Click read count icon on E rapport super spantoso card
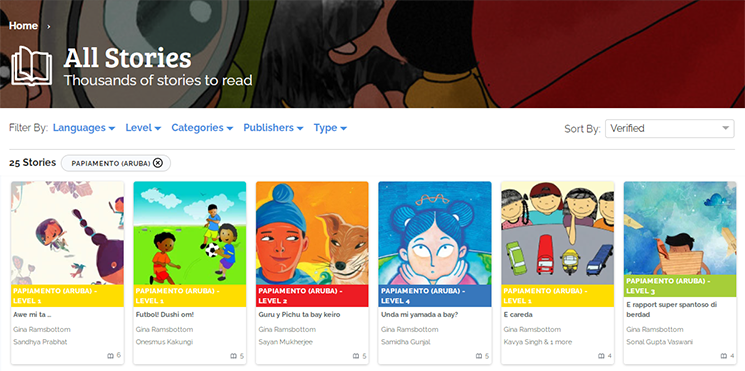 (x=723, y=356)
